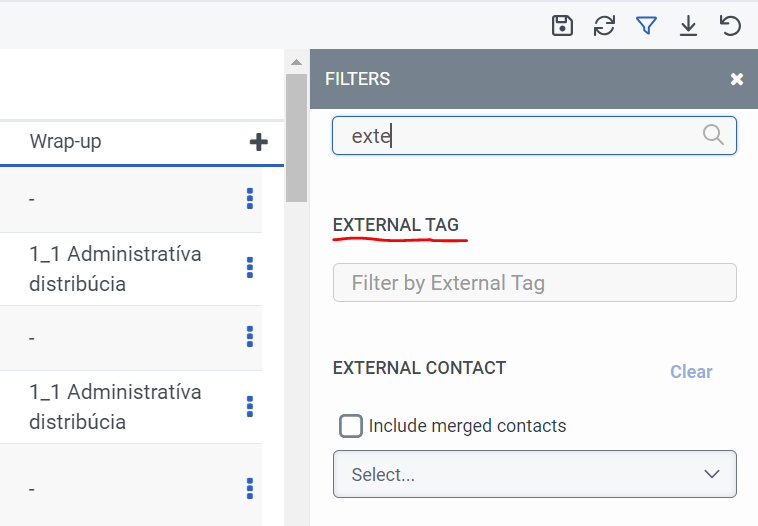Toggle the filters funnel icon
The height and width of the screenshot is (526, 758).
click(x=646, y=26)
